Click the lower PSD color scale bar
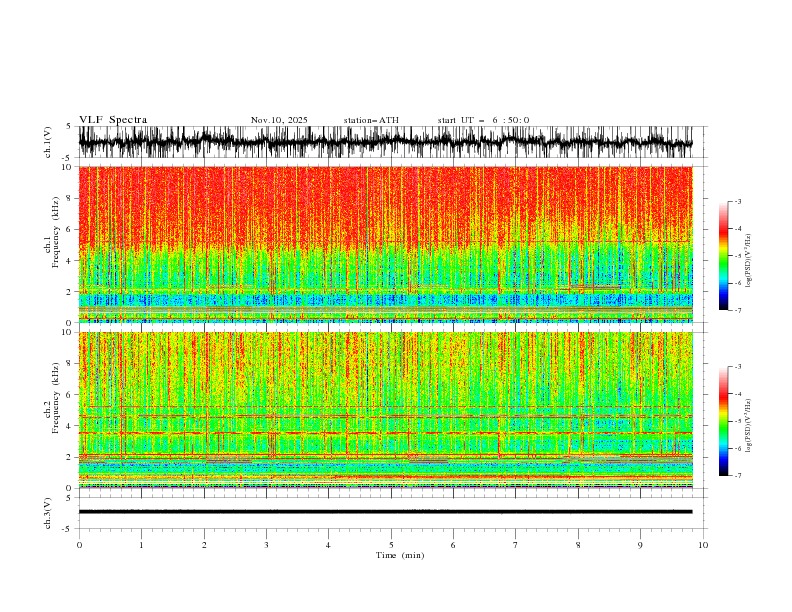792x612 pixels. click(x=723, y=421)
